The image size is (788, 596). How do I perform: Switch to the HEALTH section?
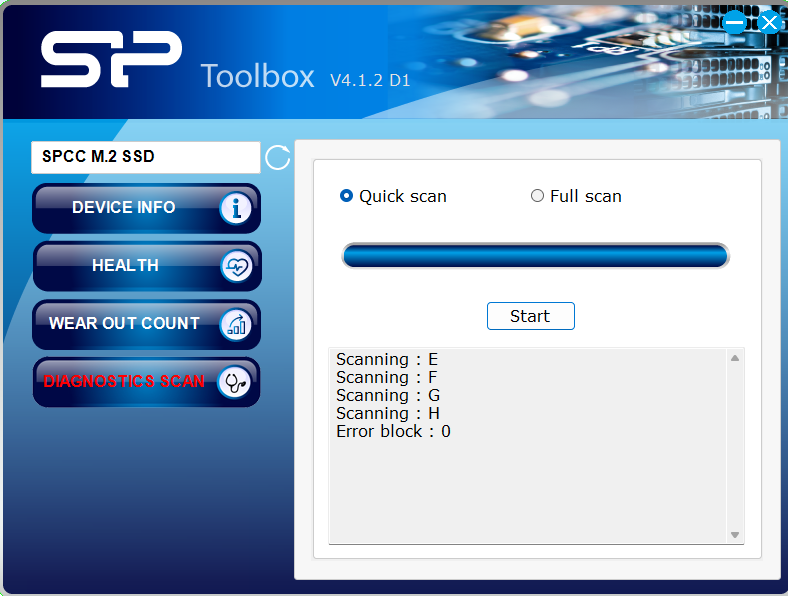pyautogui.click(x=125, y=266)
